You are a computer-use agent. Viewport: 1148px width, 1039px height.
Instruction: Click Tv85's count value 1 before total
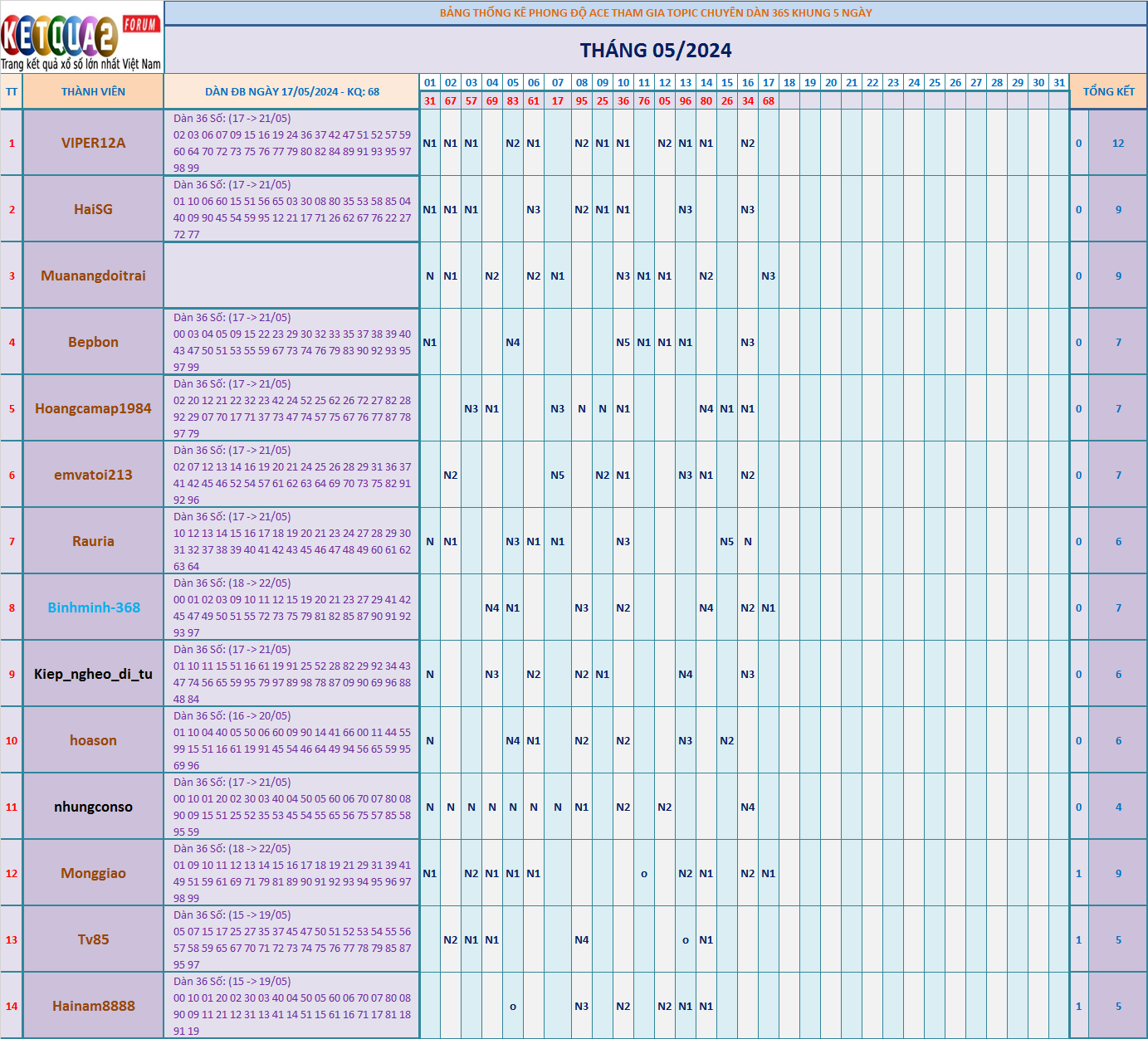pyautogui.click(x=1079, y=939)
